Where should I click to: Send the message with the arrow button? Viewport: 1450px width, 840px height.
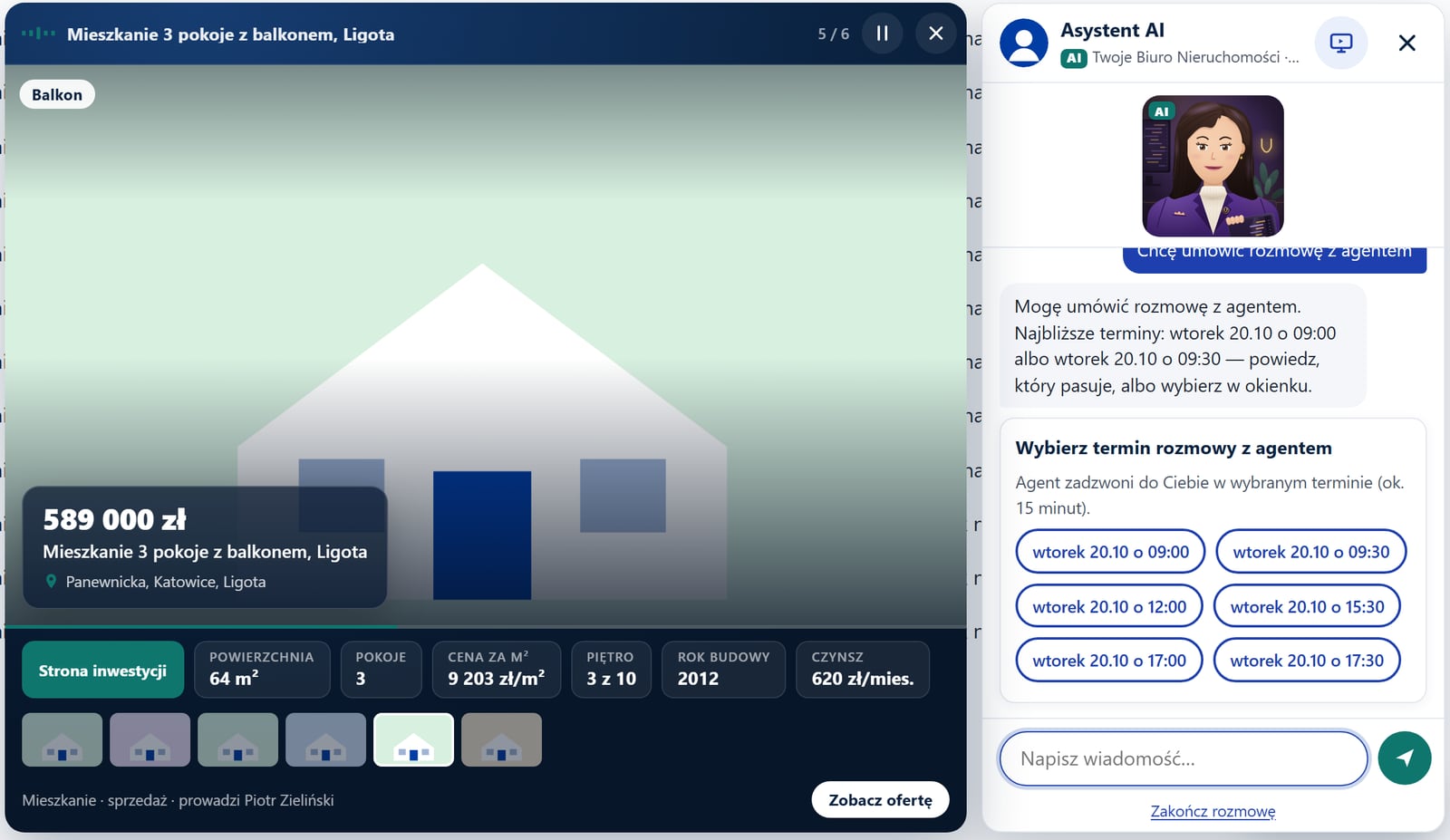tap(1405, 758)
